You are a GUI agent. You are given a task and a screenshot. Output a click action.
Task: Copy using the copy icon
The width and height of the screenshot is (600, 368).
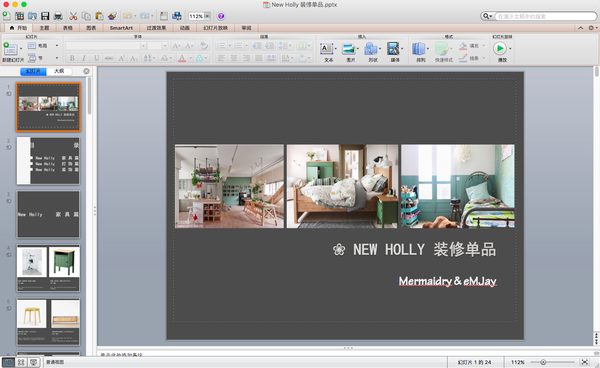click(x=86, y=16)
